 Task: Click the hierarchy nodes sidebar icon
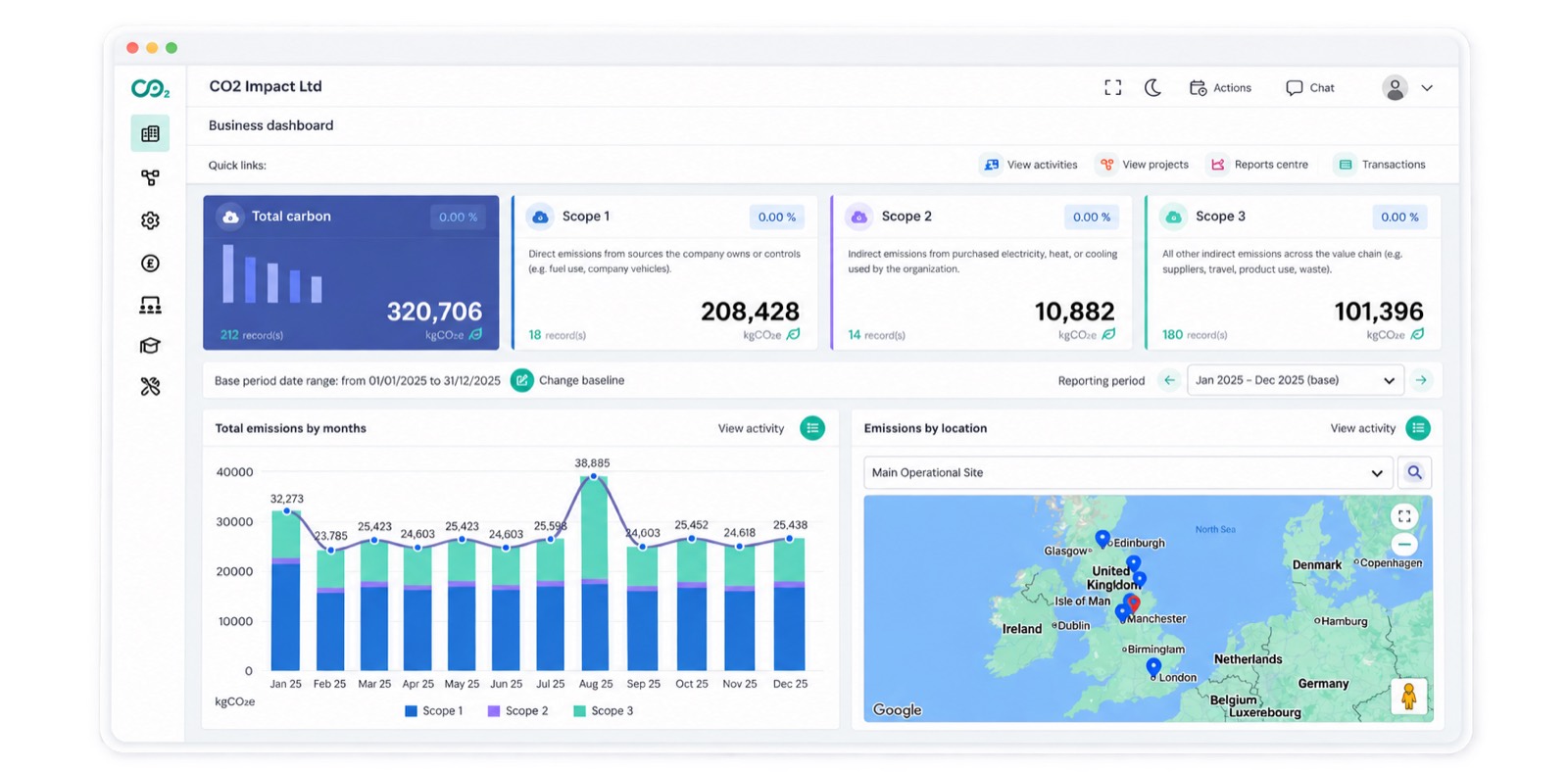[150, 177]
